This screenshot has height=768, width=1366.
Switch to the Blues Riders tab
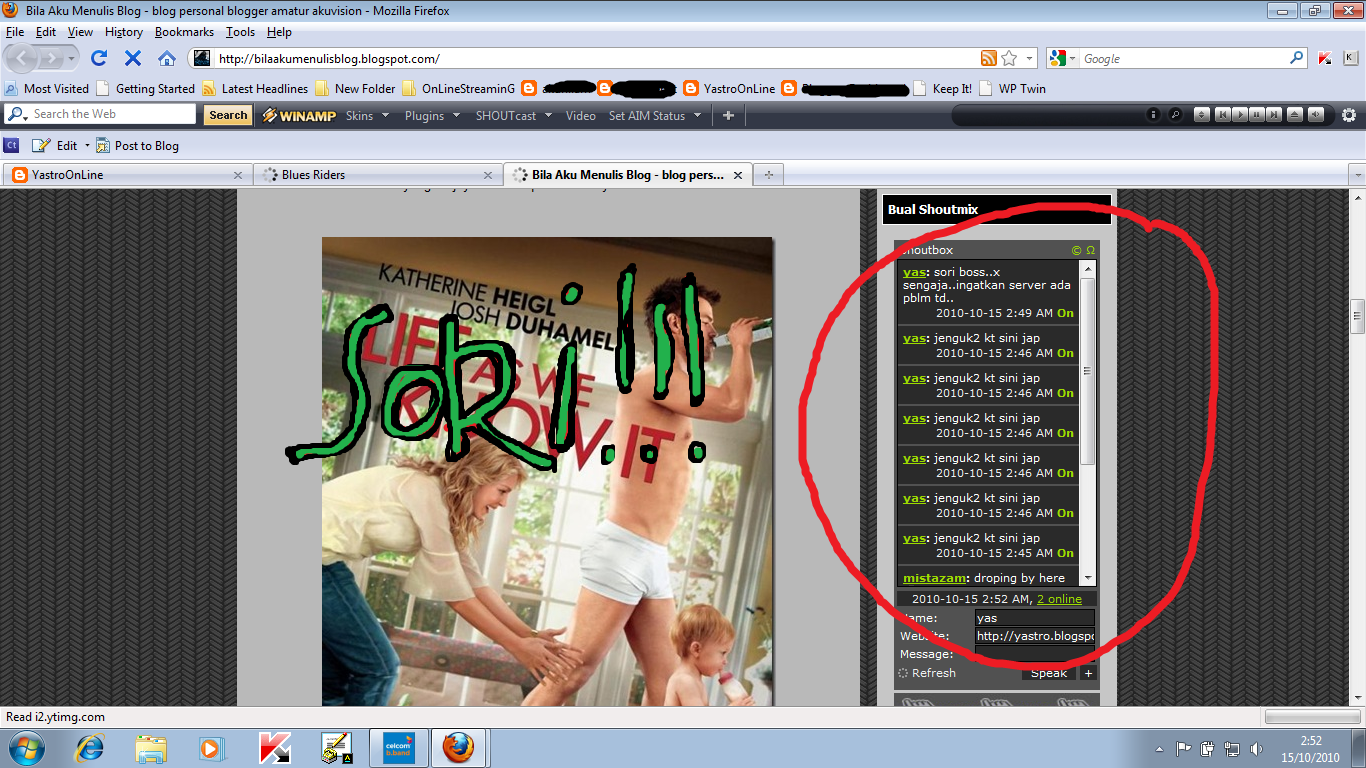coord(377,175)
